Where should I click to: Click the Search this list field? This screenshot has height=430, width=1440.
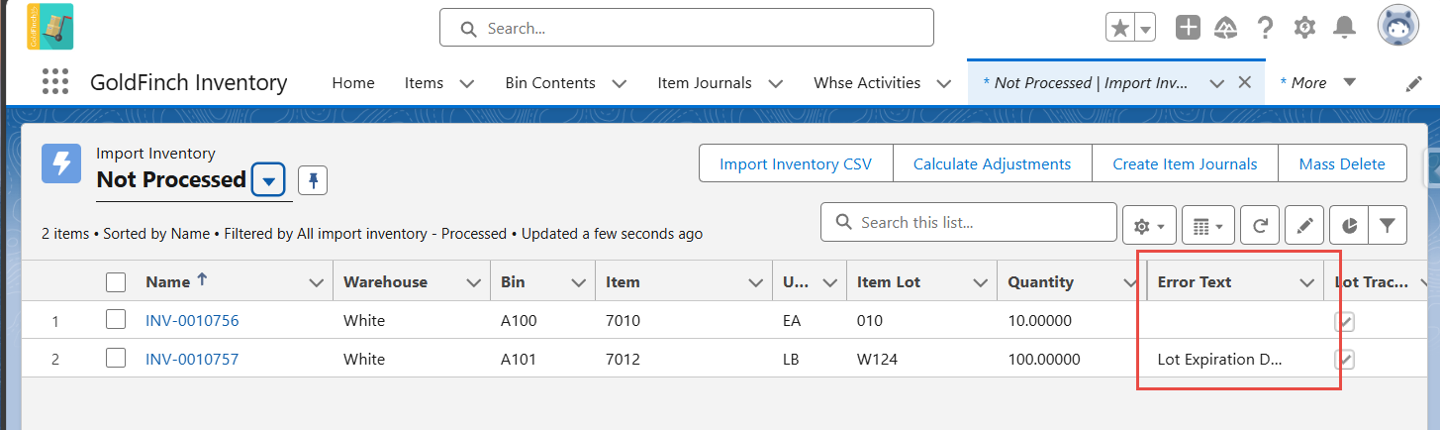968,222
